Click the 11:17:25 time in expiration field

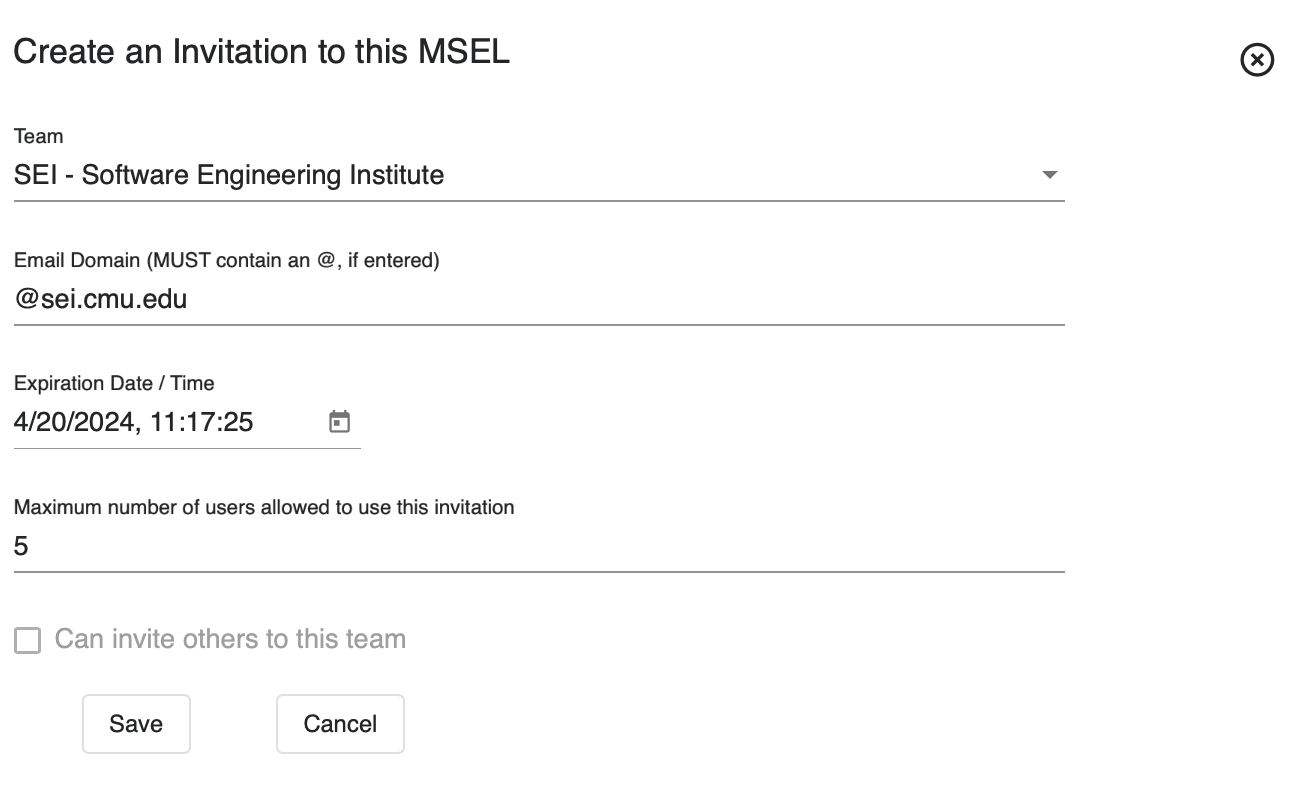pyautogui.click(x=202, y=422)
